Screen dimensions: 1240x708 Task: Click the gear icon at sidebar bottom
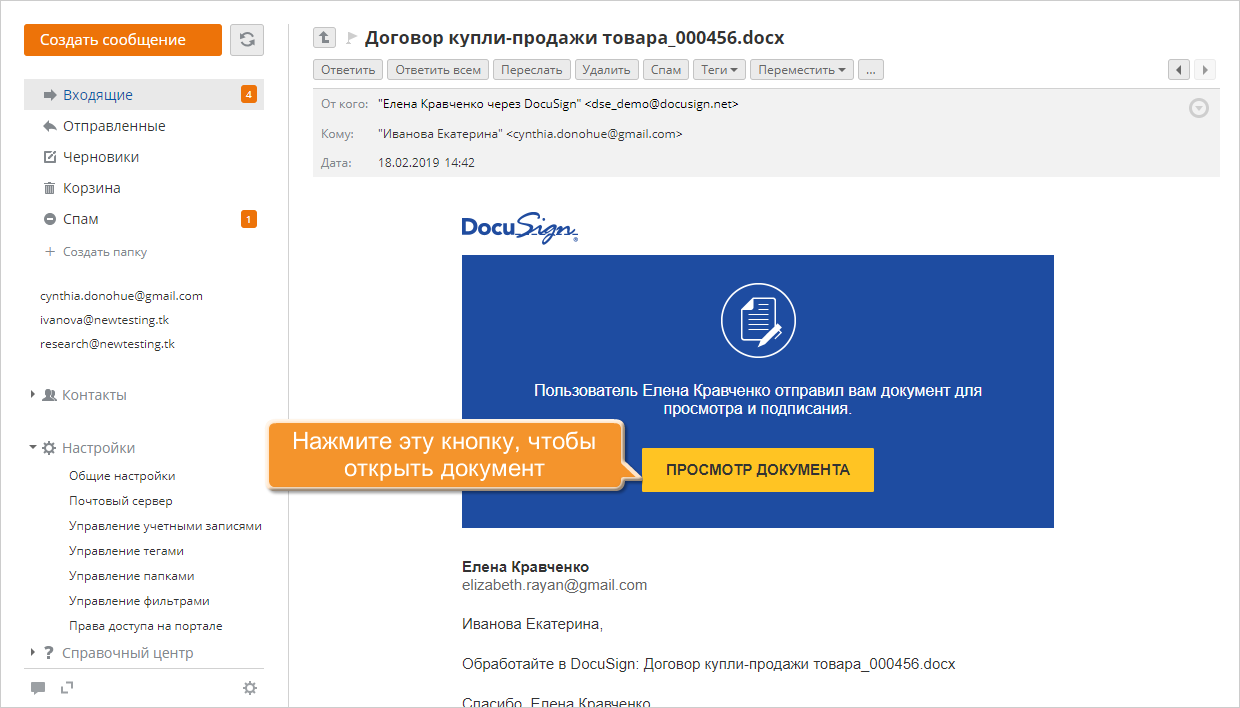click(250, 688)
